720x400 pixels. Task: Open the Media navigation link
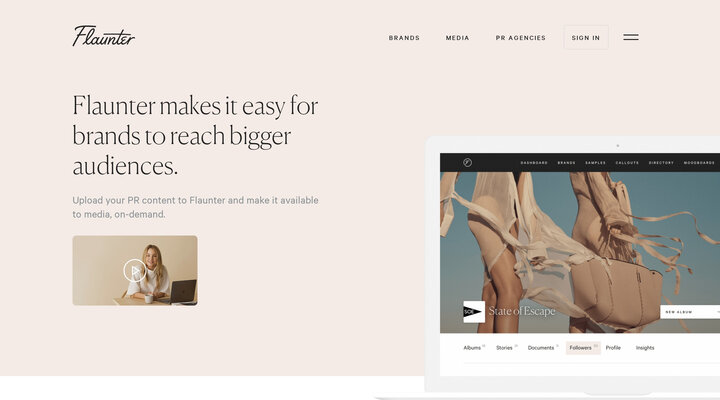[457, 38]
